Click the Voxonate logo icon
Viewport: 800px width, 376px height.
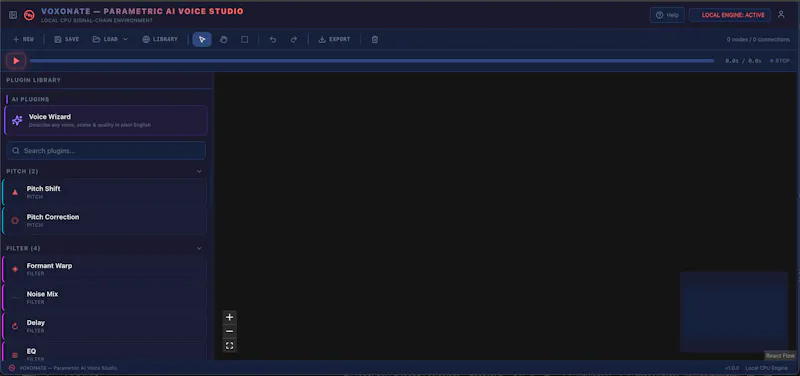click(29, 15)
